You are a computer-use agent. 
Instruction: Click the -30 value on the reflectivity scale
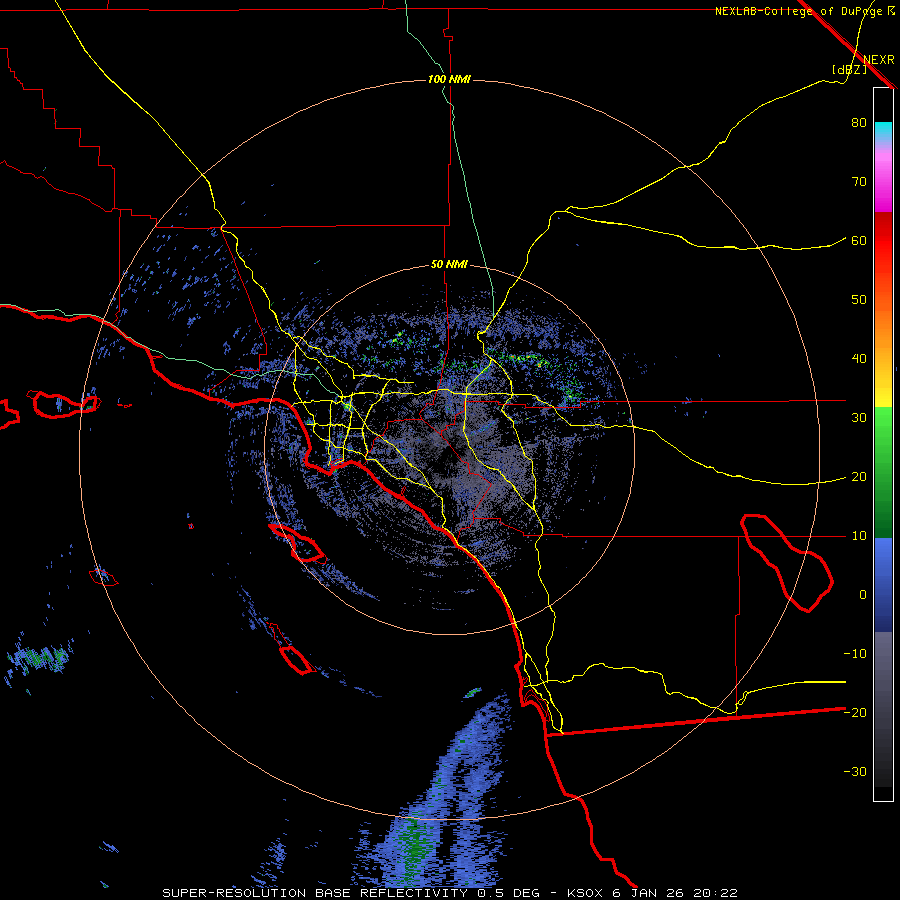855,772
